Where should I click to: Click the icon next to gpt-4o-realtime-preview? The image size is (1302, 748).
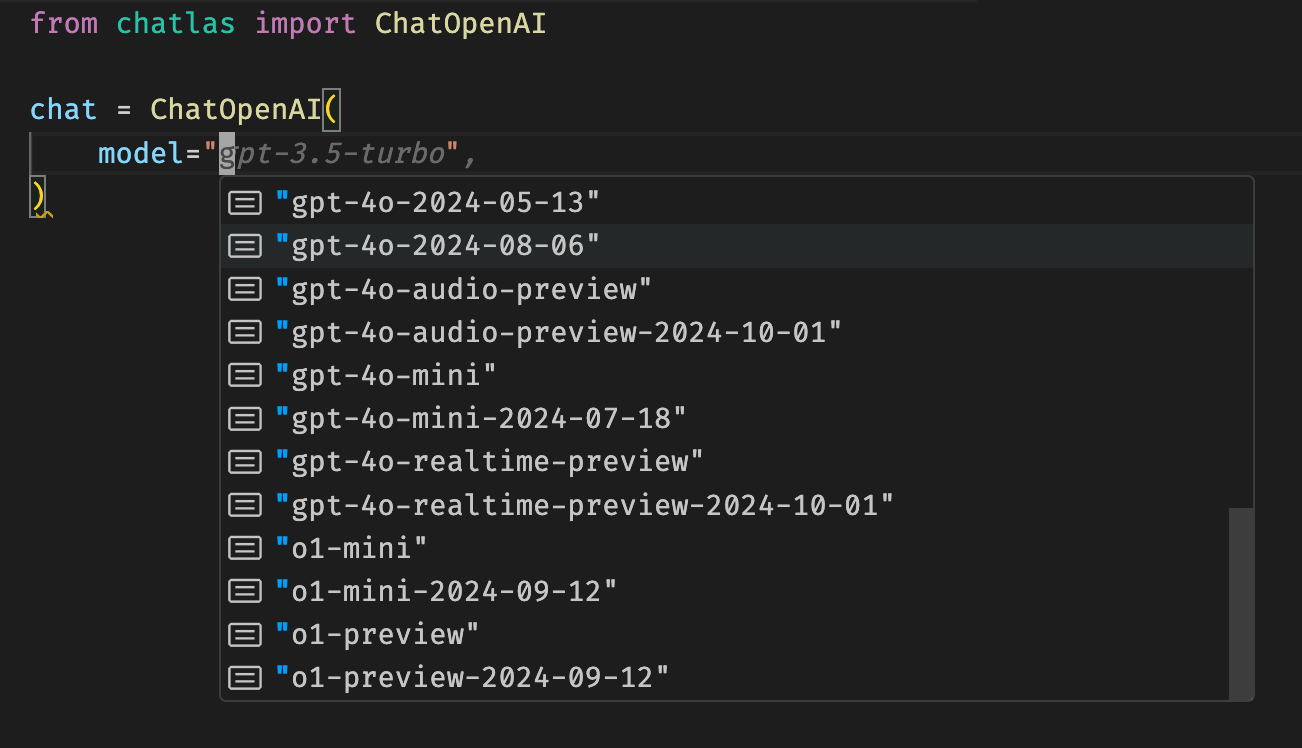[244, 461]
